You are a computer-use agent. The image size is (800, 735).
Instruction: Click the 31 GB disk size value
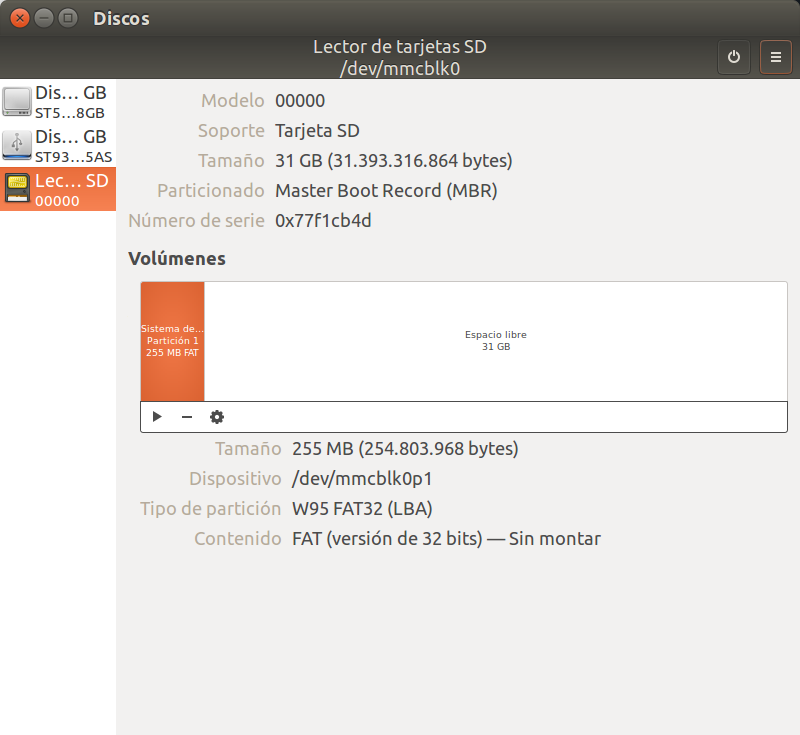click(394, 161)
